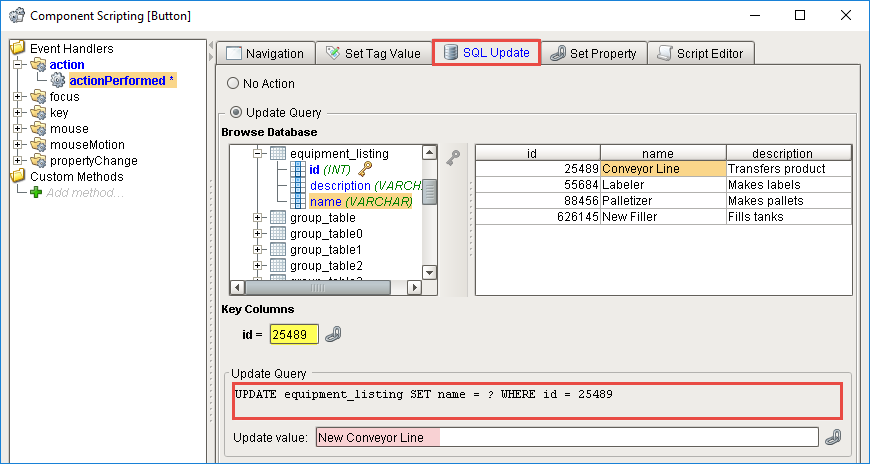
Task: Expand the mouseMotion event folder
Action: [18, 144]
